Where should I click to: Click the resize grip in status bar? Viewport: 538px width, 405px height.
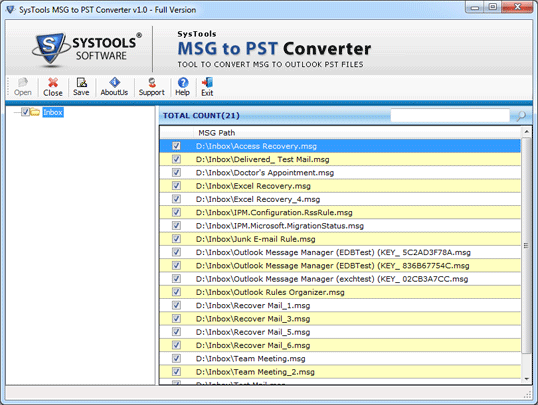pyautogui.click(x=527, y=395)
